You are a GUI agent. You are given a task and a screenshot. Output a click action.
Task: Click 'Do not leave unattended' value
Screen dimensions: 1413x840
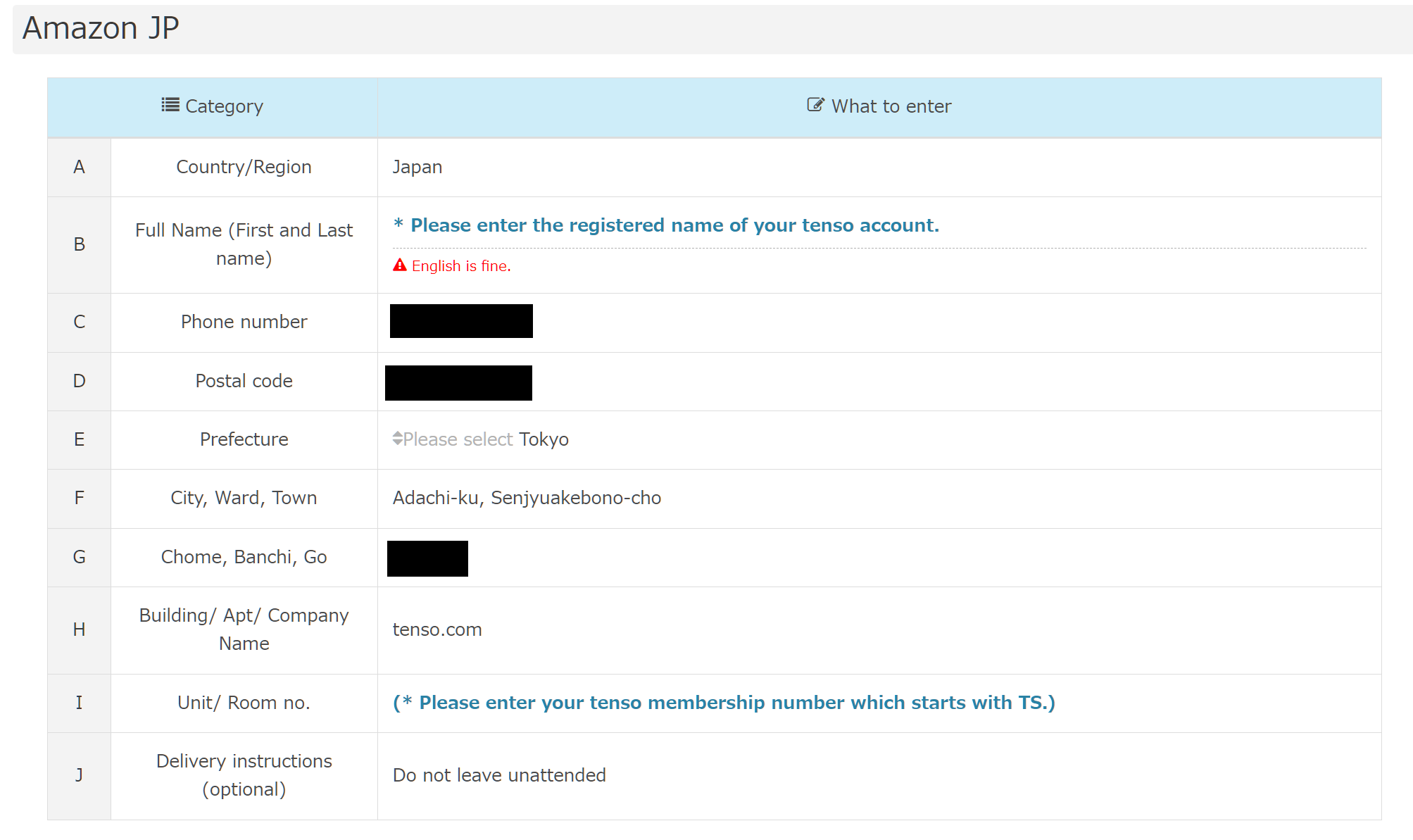point(499,775)
